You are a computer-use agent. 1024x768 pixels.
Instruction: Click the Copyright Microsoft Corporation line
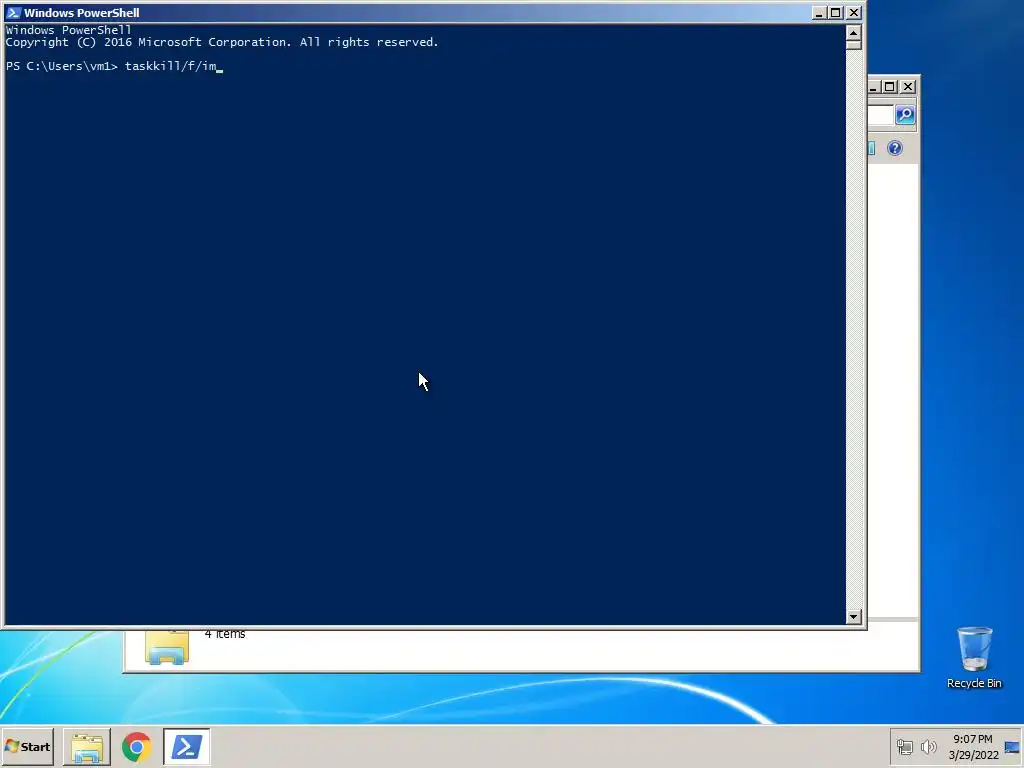tap(222, 42)
